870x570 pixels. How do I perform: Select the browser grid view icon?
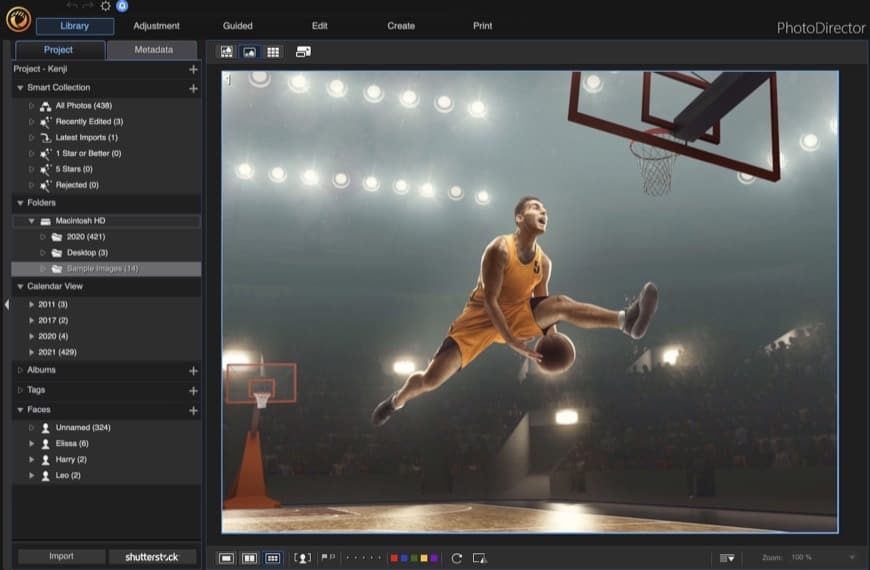[x=273, y=52]
